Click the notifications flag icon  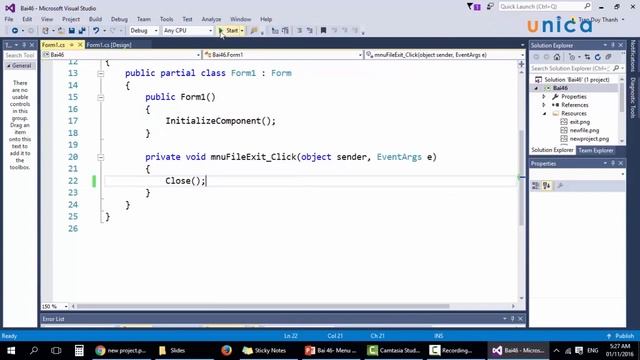click(473, 7)
